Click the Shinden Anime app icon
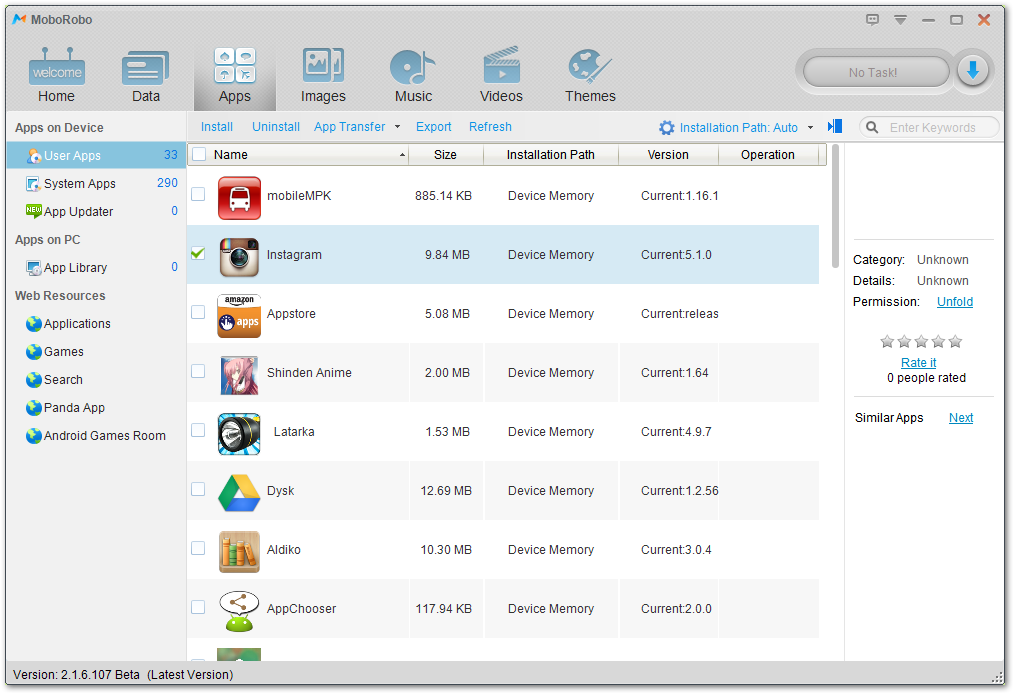The image size is (1014, 694). click(239, 375)
